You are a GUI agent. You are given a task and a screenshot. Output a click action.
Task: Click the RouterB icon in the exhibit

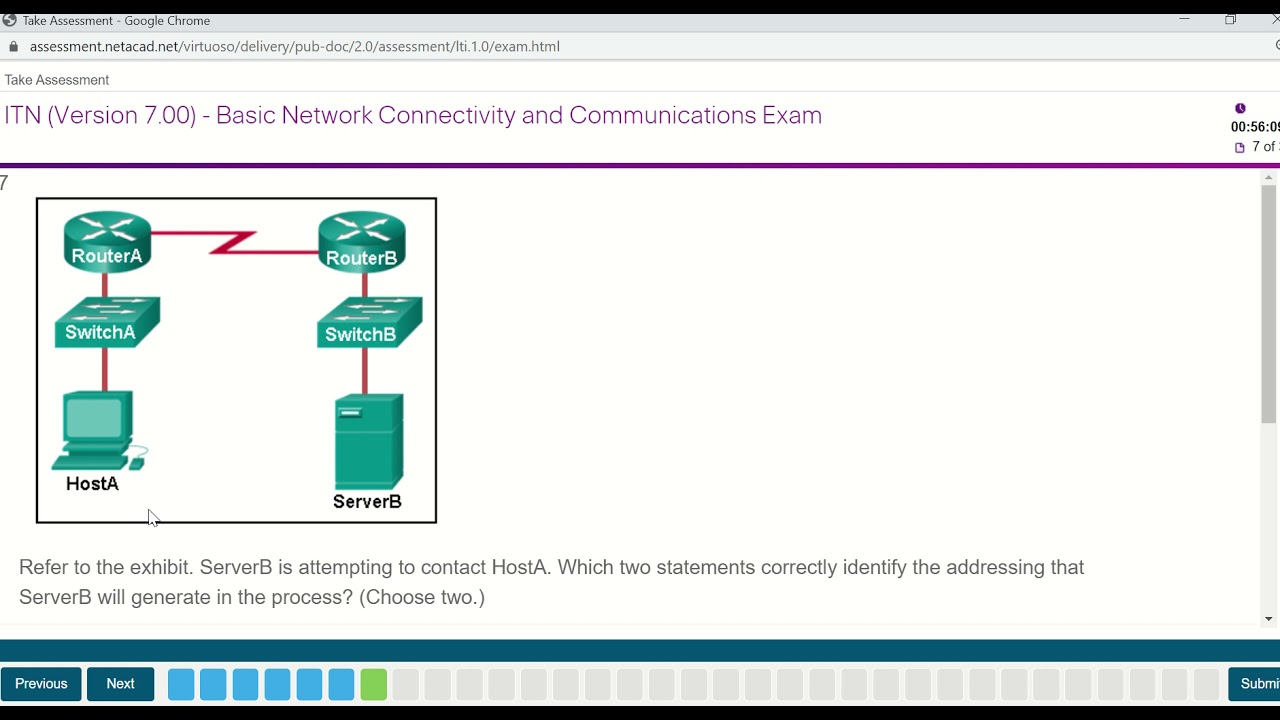362,242
